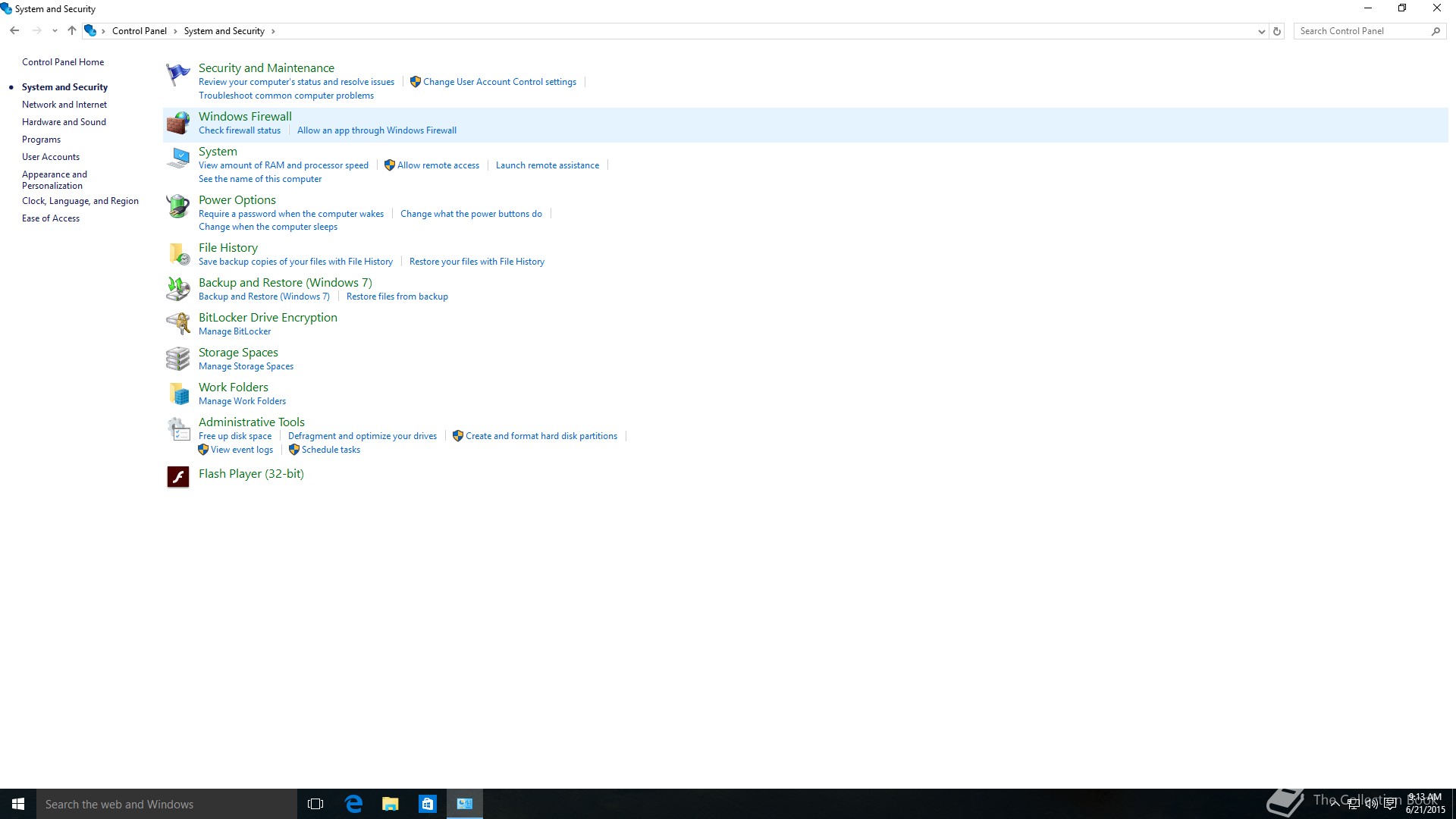Expand the Control Panel breadcrumb chevron
1456x819 pixels.
point(175,31)
